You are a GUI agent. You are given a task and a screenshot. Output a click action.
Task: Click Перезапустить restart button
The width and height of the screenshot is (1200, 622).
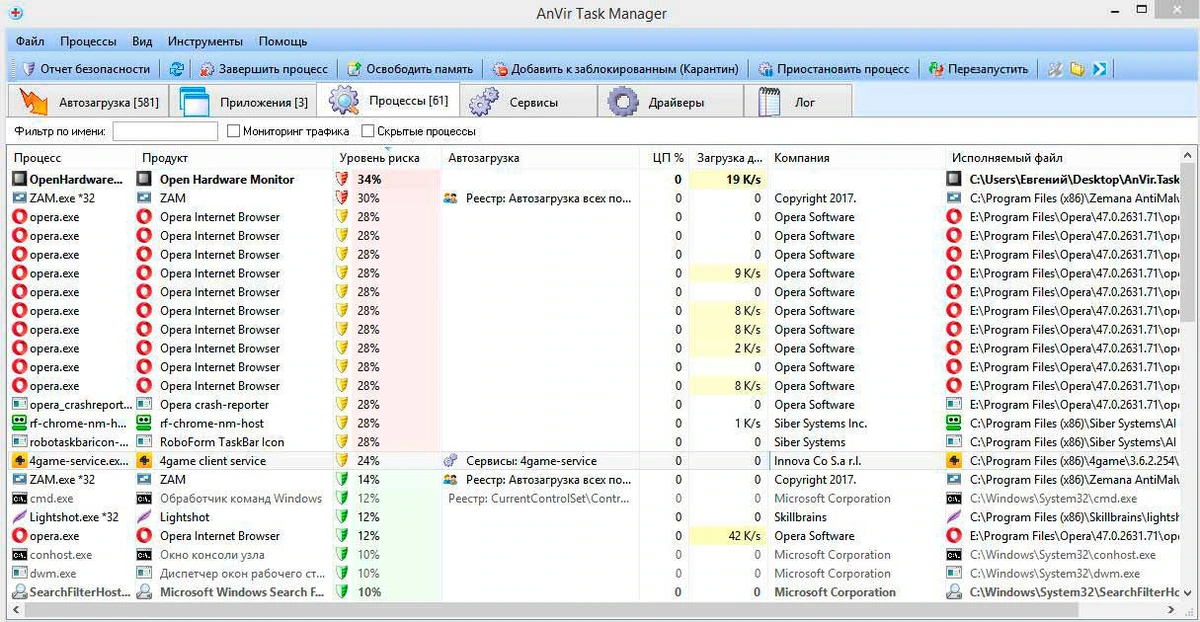pos(979,69)
